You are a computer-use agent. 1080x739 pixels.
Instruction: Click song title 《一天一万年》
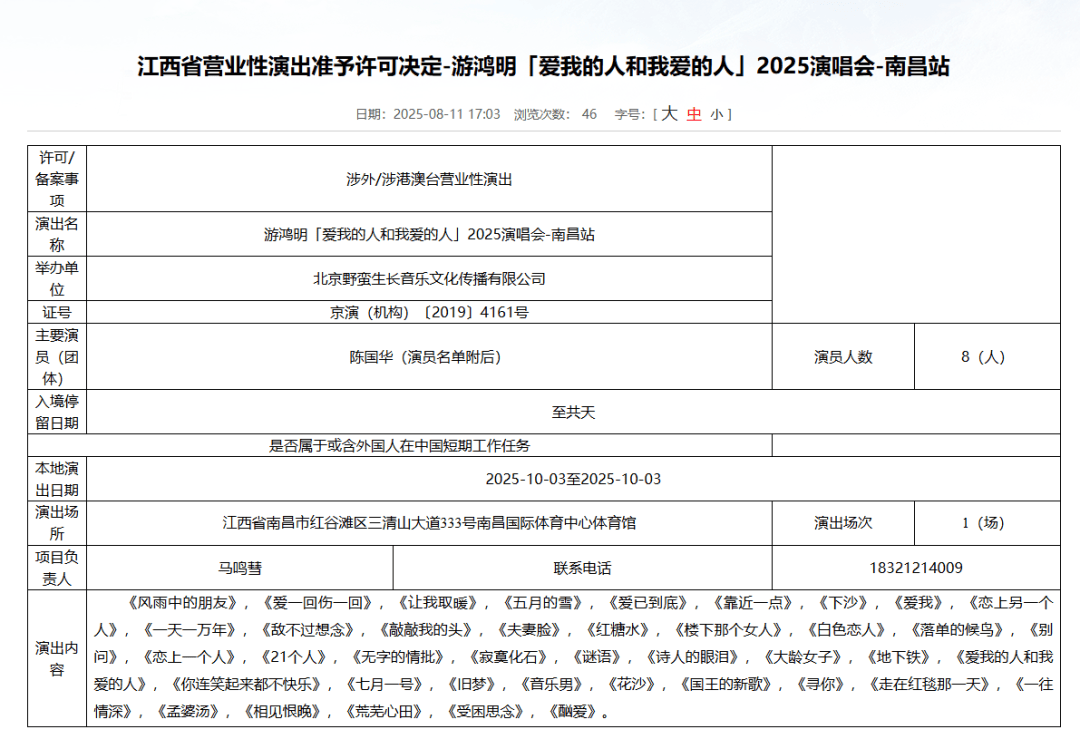191,630
